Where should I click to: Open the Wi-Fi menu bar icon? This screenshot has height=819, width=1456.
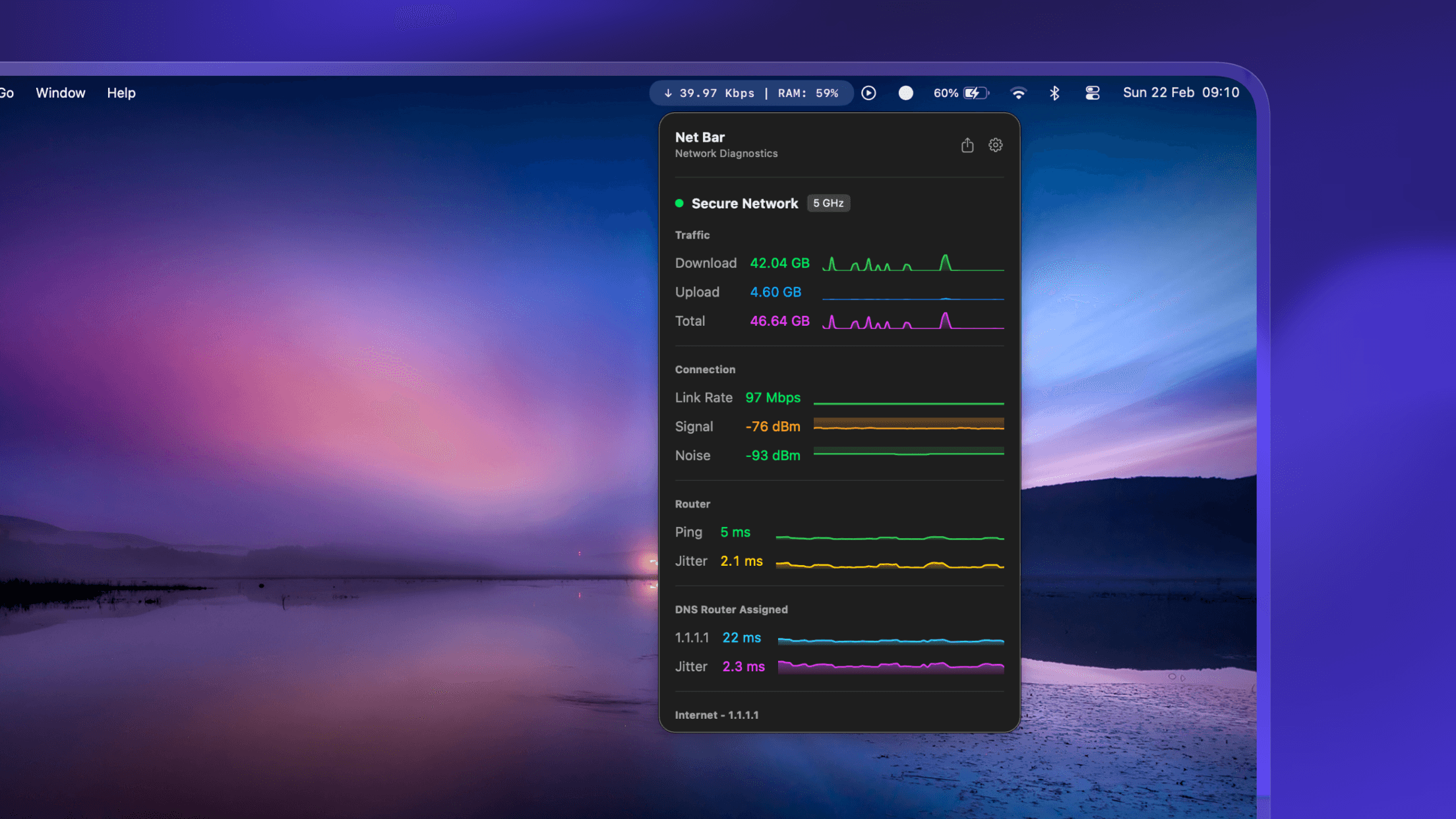click(x=1019, y=92)
